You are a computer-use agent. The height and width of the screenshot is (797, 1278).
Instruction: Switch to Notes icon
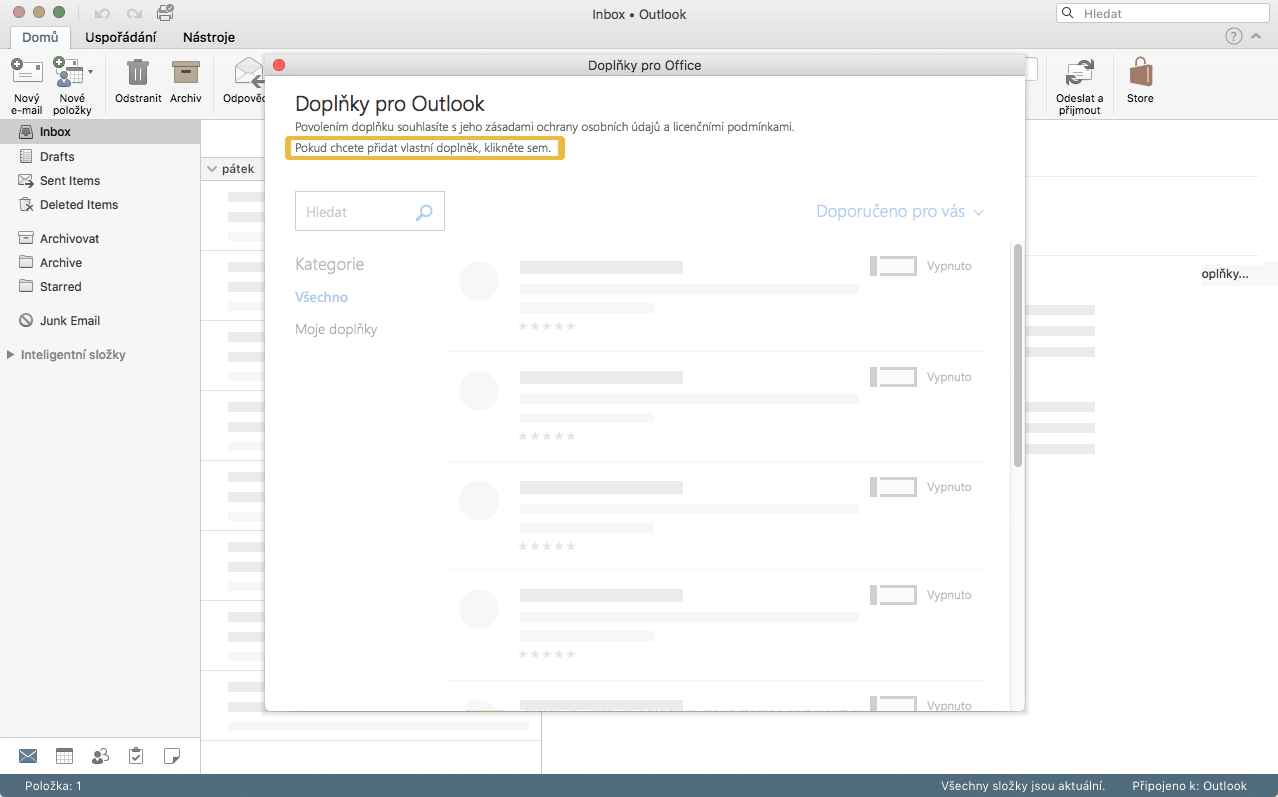[172, 756]
